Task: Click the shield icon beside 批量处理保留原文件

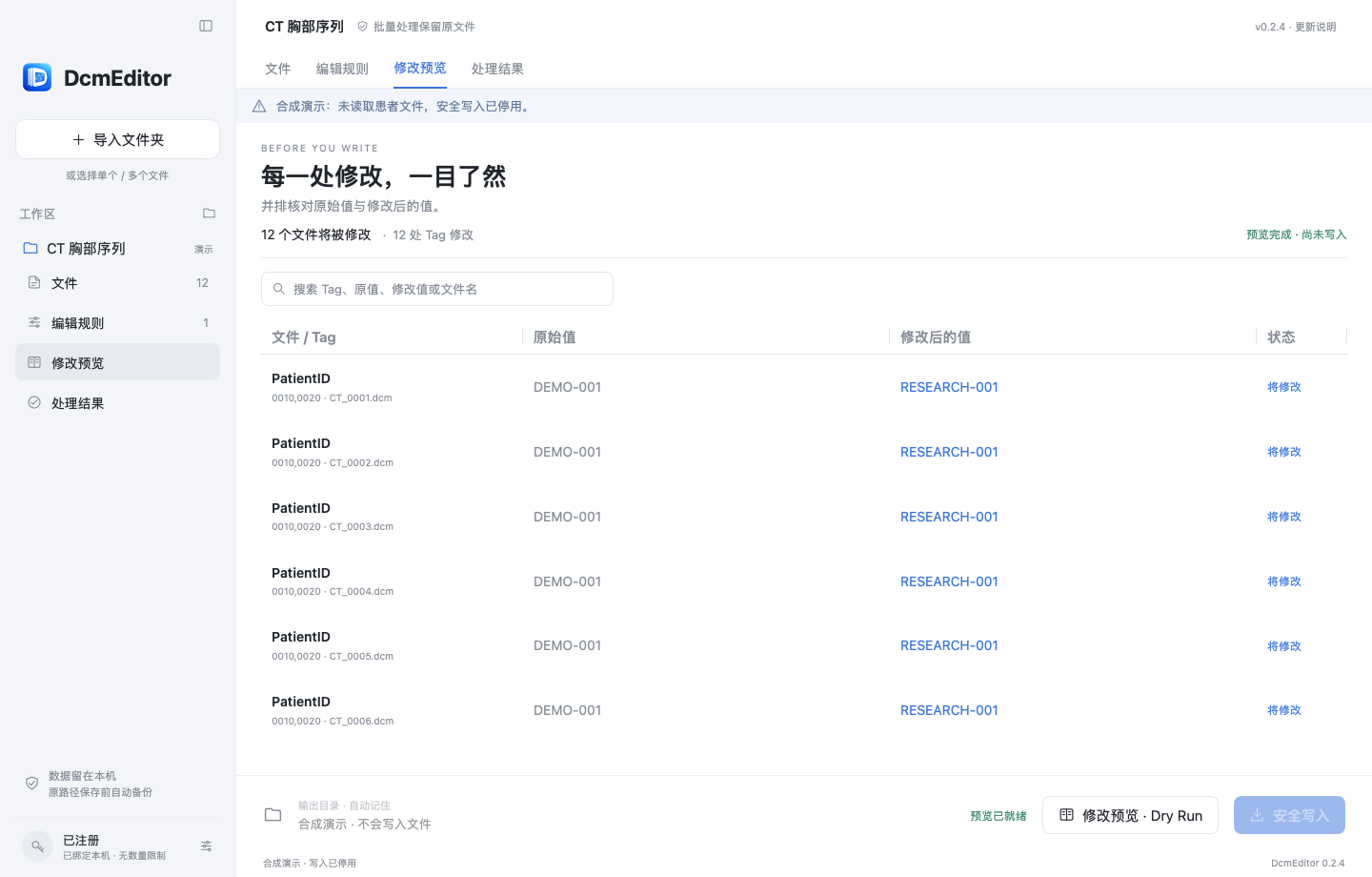Action: click(362, 27)
